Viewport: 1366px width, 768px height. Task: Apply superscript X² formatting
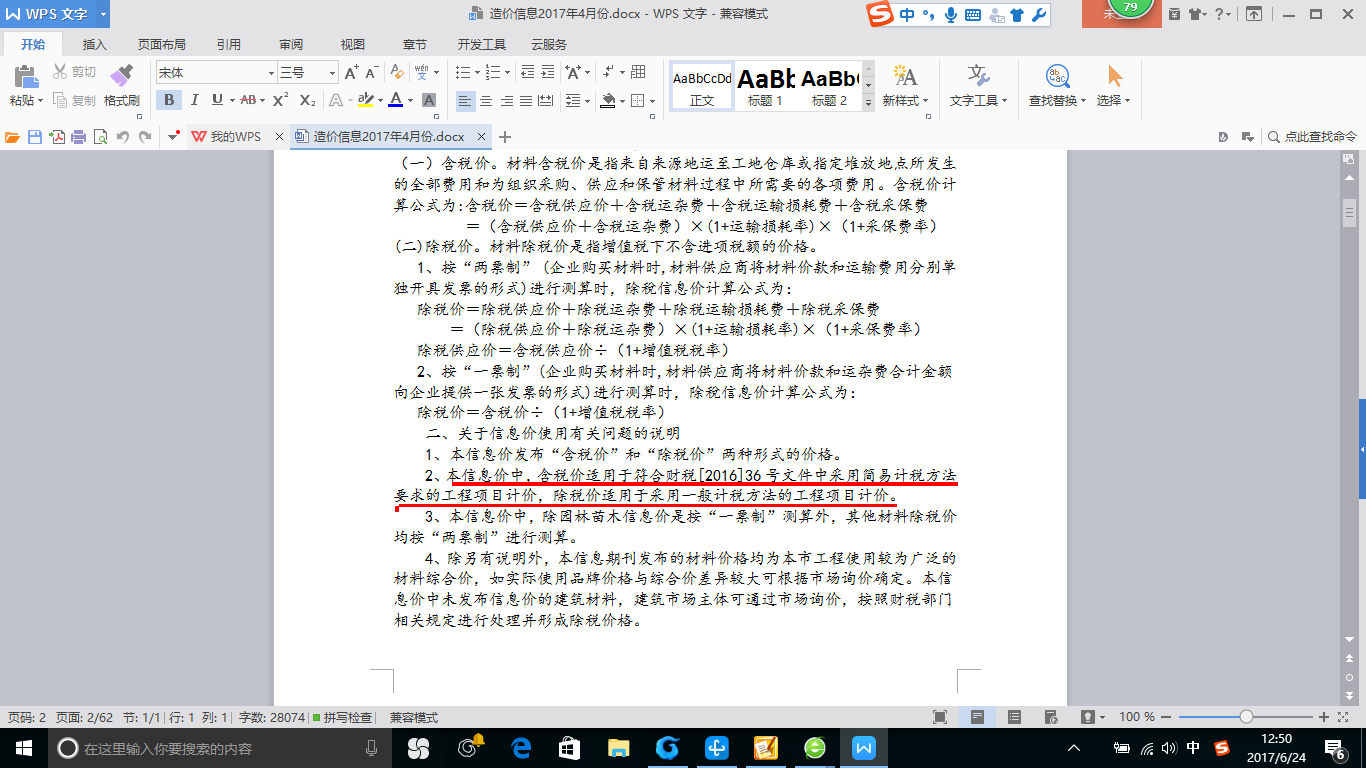(281, 100)
